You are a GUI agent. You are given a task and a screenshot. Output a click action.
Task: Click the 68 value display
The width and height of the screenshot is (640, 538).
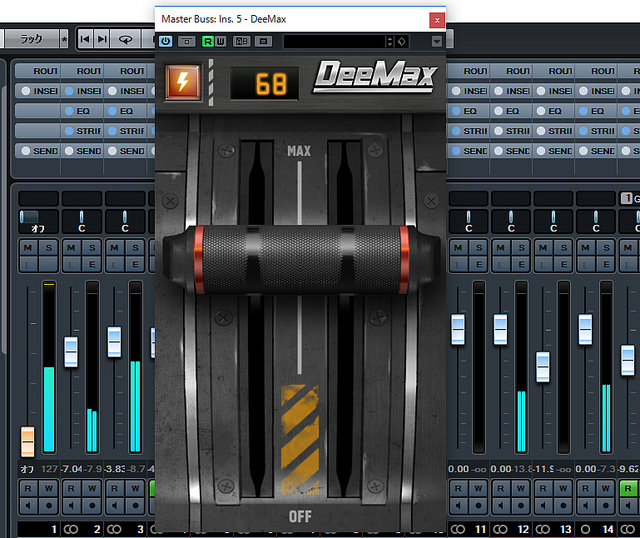271,82
